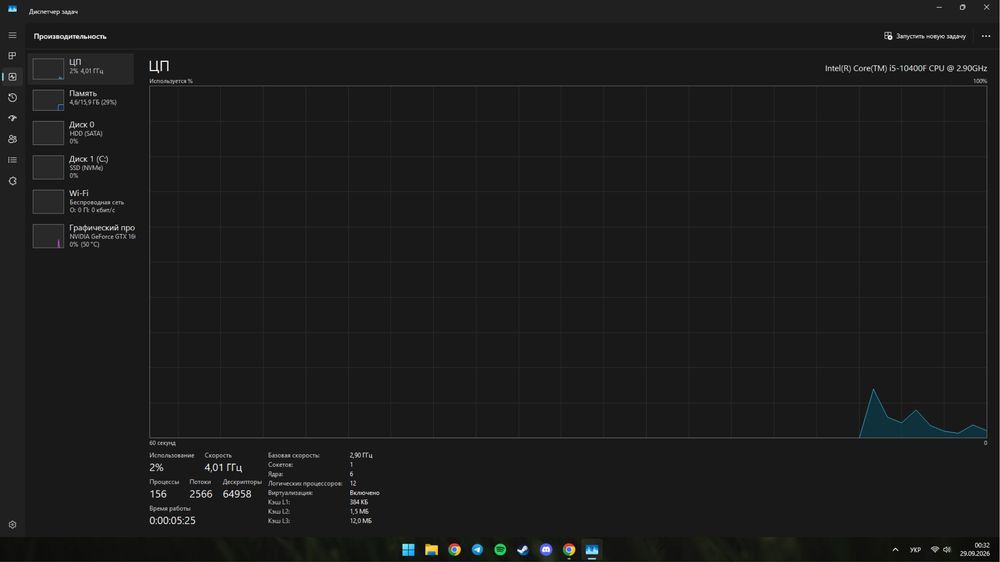The height and width of the screenshot is (562, 1000).
Task: Open the Startup apps page icon
Action: coord(12,118)
